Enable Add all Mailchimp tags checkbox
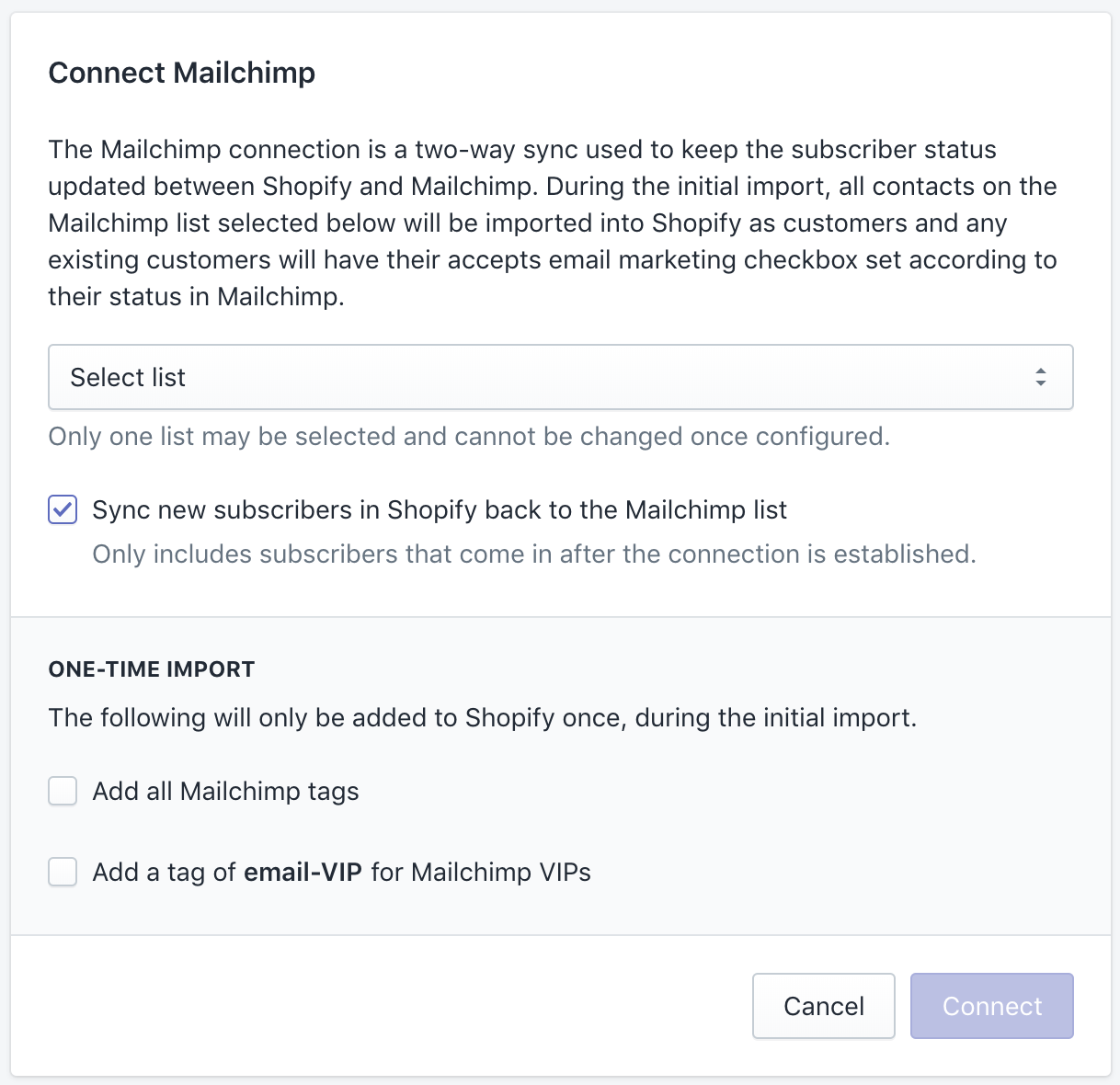 pyautogui.click(x=63, y=791)
